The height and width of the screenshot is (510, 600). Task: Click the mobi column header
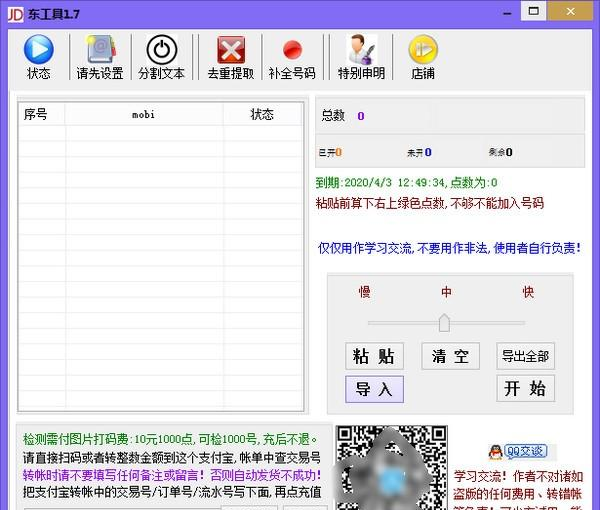pyautogui.click(x=144, y=114)
